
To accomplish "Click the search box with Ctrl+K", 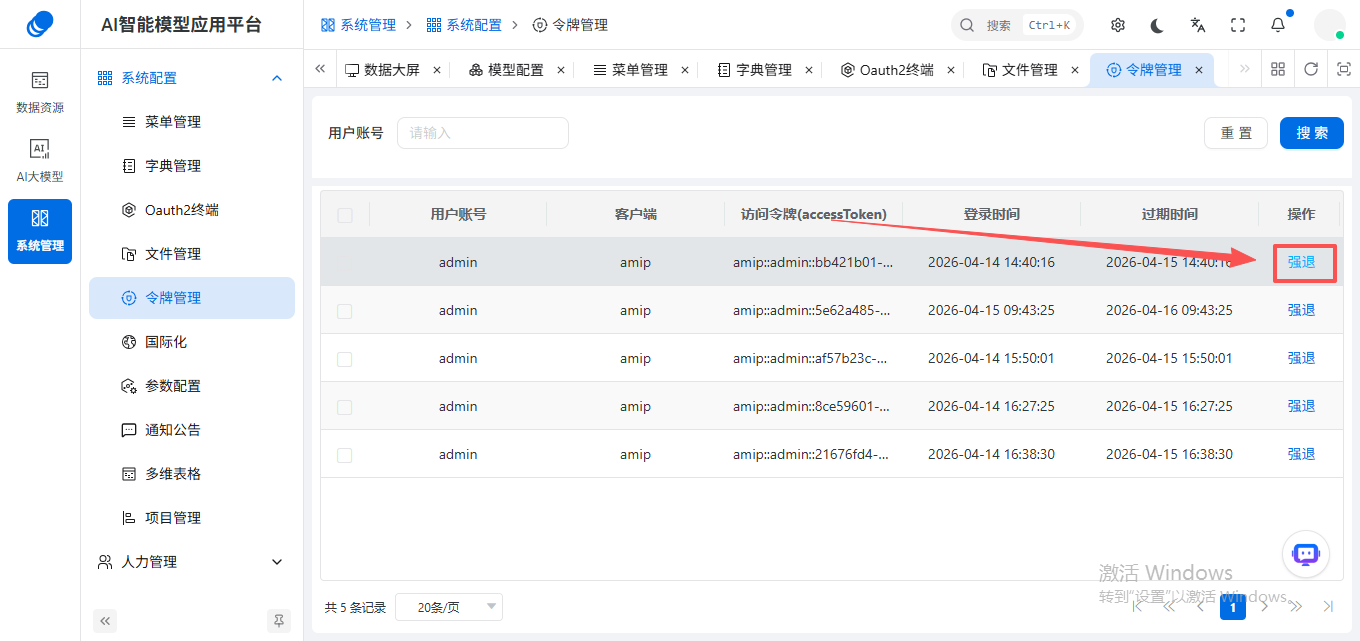I will [x=1017, y=25].
